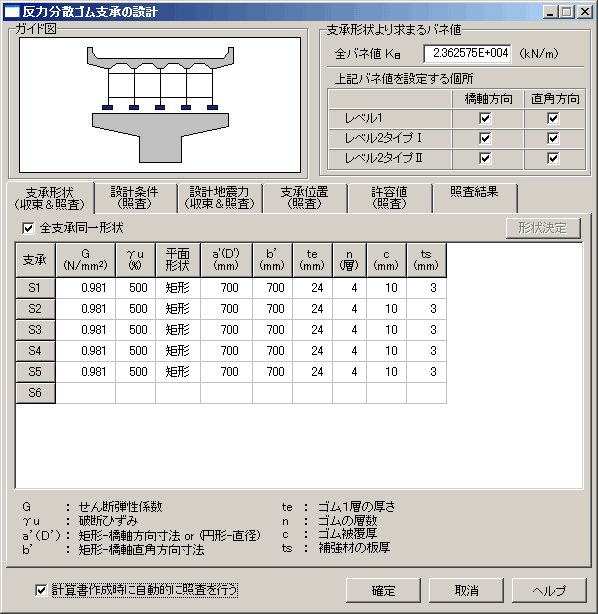The width and height of the screenshot is (598, 614).
Task: Open the 設計地震力 tab
Action: pyautogui.click(x=220, y=198)
